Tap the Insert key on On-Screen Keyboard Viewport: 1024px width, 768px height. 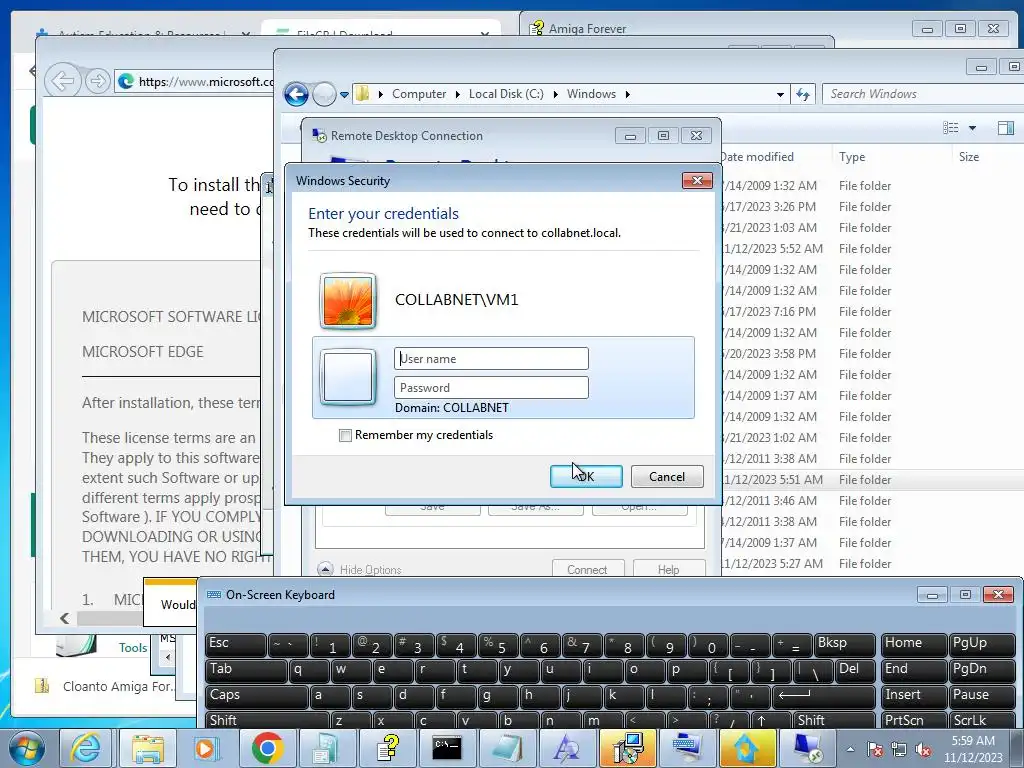coord(913,696)
